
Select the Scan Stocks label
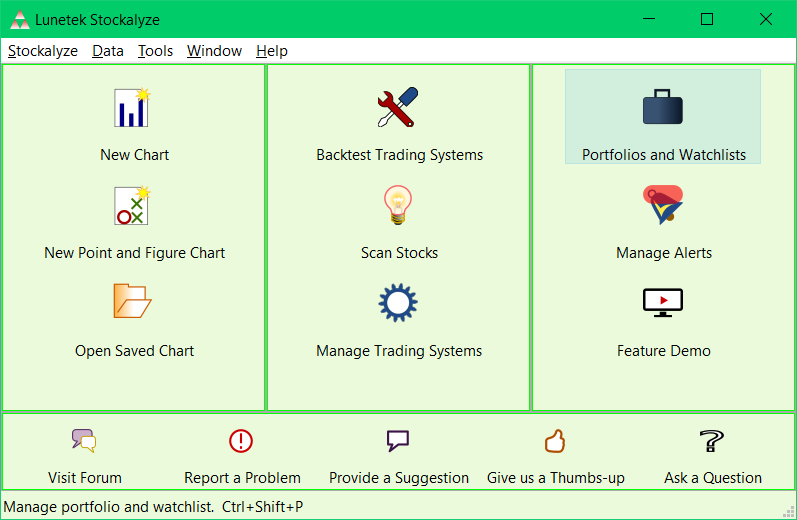400,253
